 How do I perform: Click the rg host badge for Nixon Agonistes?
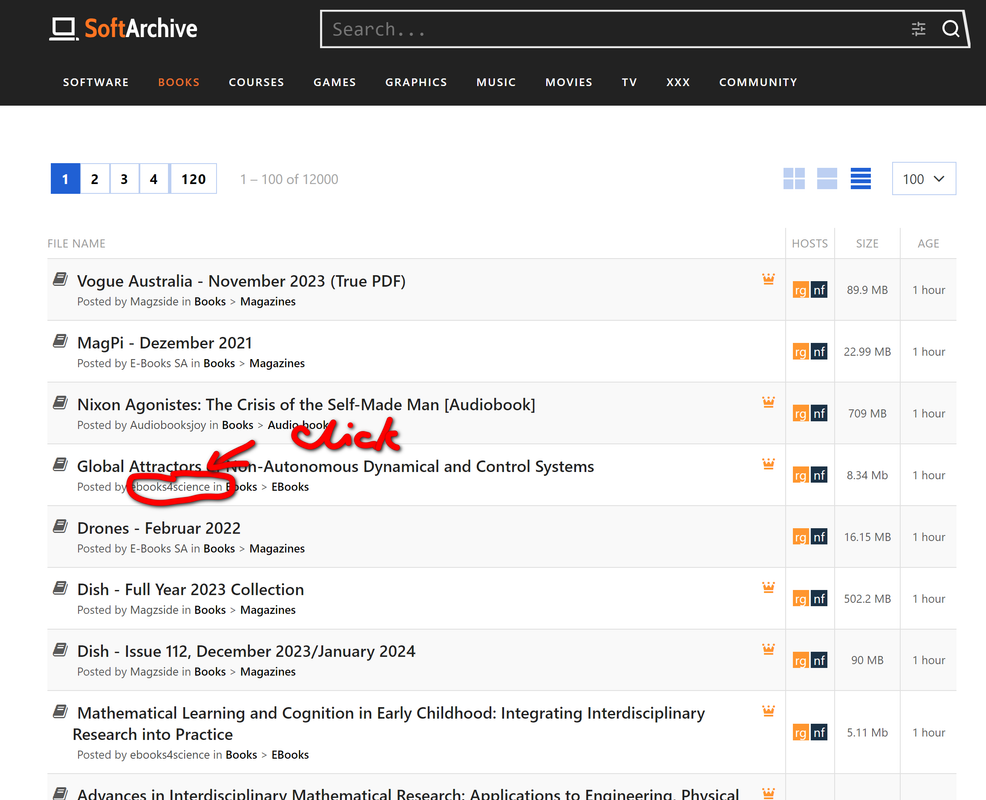point(800,413)
